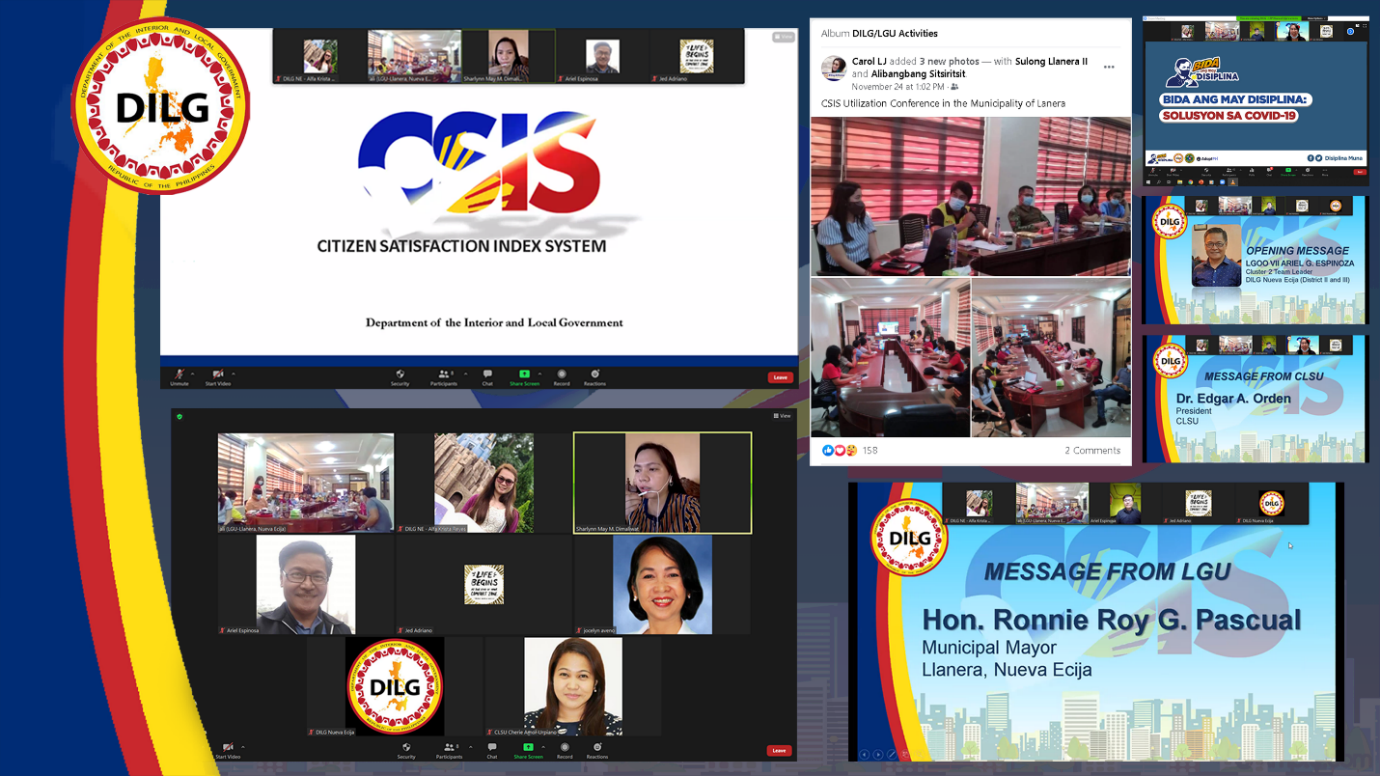Open the bottom-left conference room photo
1380x776 pixels.
pos(890,358)
